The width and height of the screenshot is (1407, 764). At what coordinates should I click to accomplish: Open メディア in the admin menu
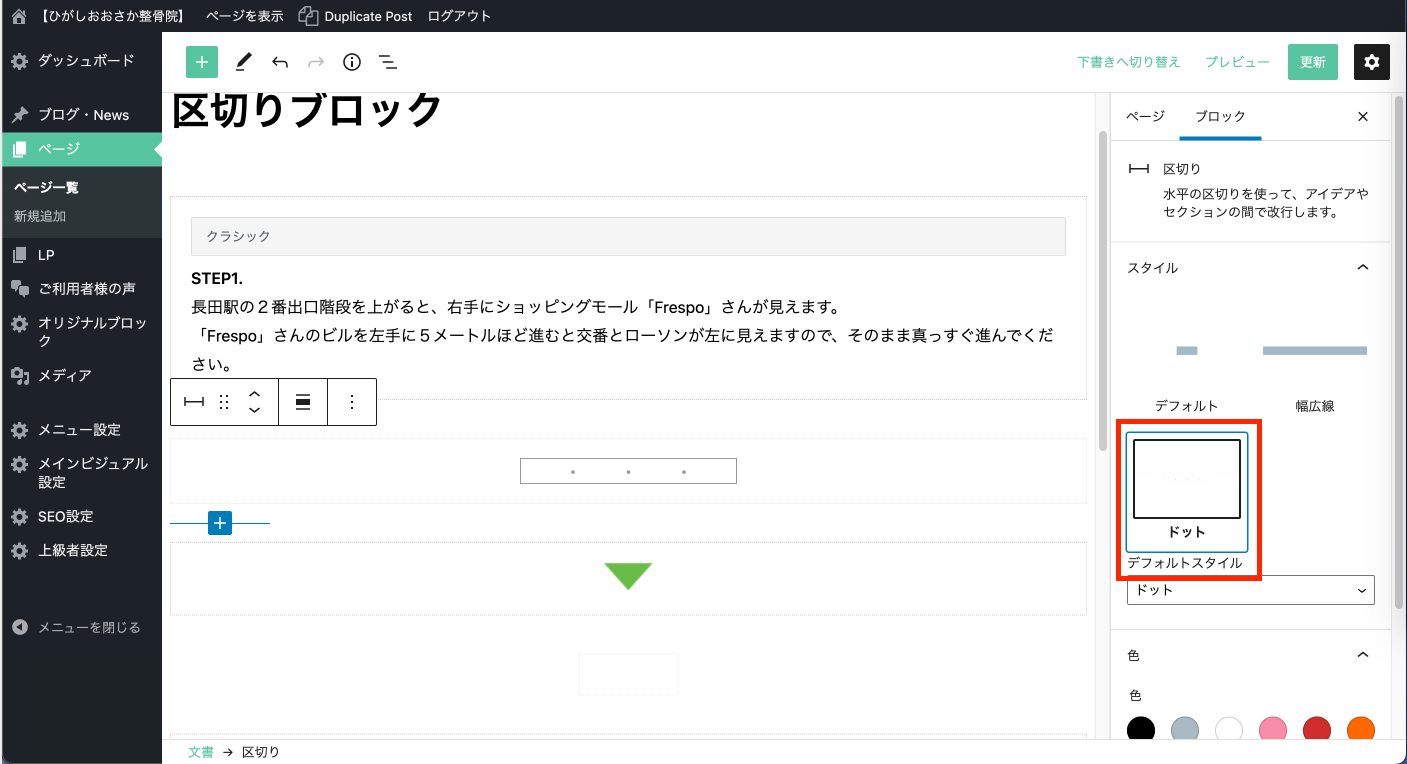click(x=65, y=376)
